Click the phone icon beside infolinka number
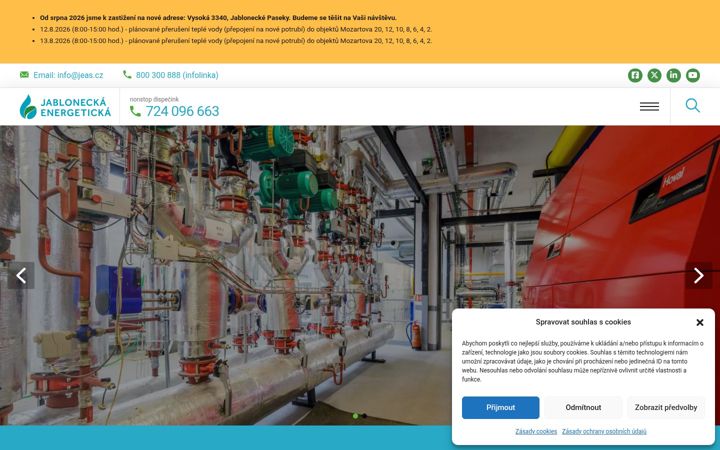The image size is (720, 450). (127, 74)
